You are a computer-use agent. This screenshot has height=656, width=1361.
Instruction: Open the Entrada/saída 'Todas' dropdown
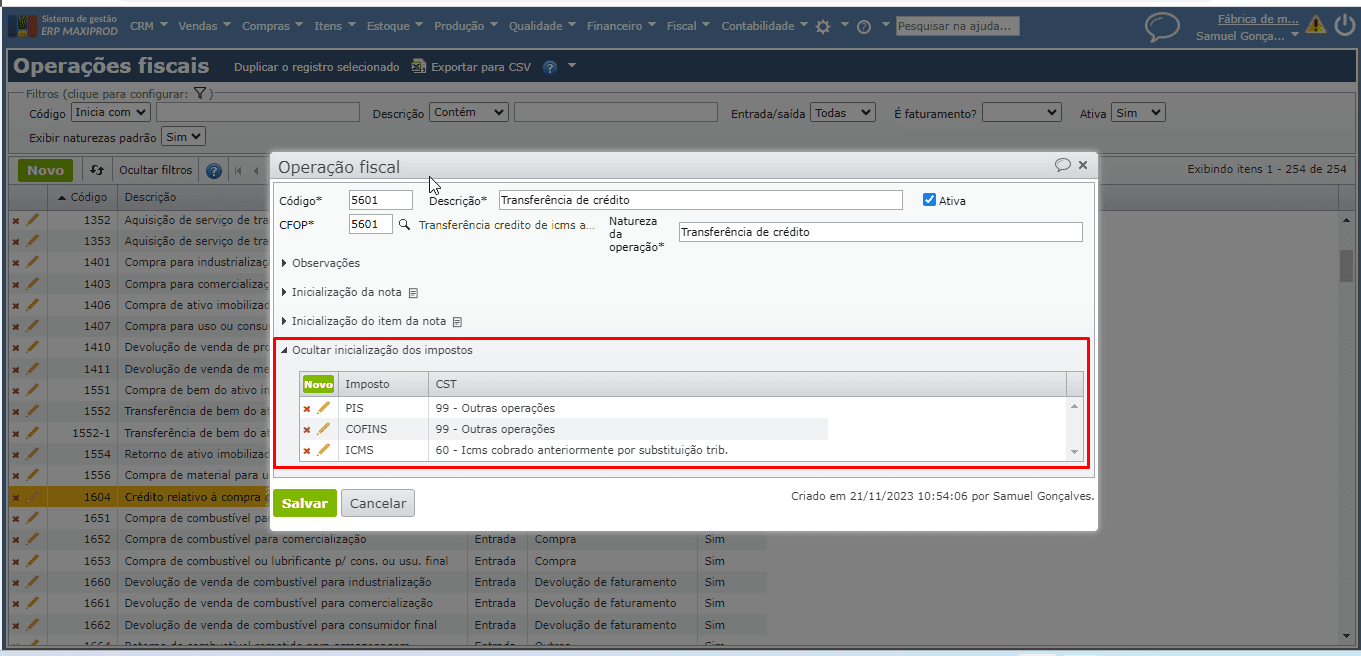coord(843,113)
